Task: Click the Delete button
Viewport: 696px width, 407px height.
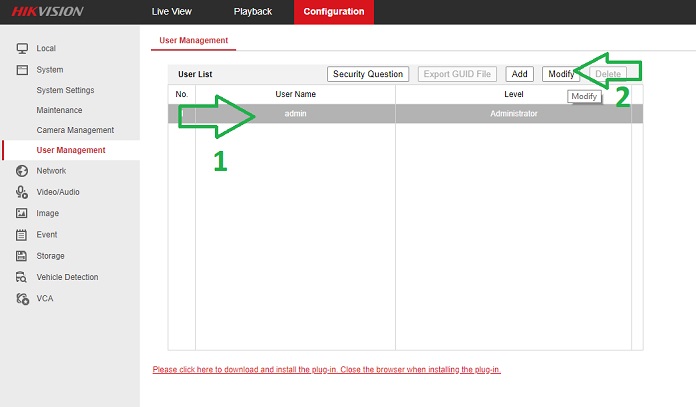Action: pos(608,74)
